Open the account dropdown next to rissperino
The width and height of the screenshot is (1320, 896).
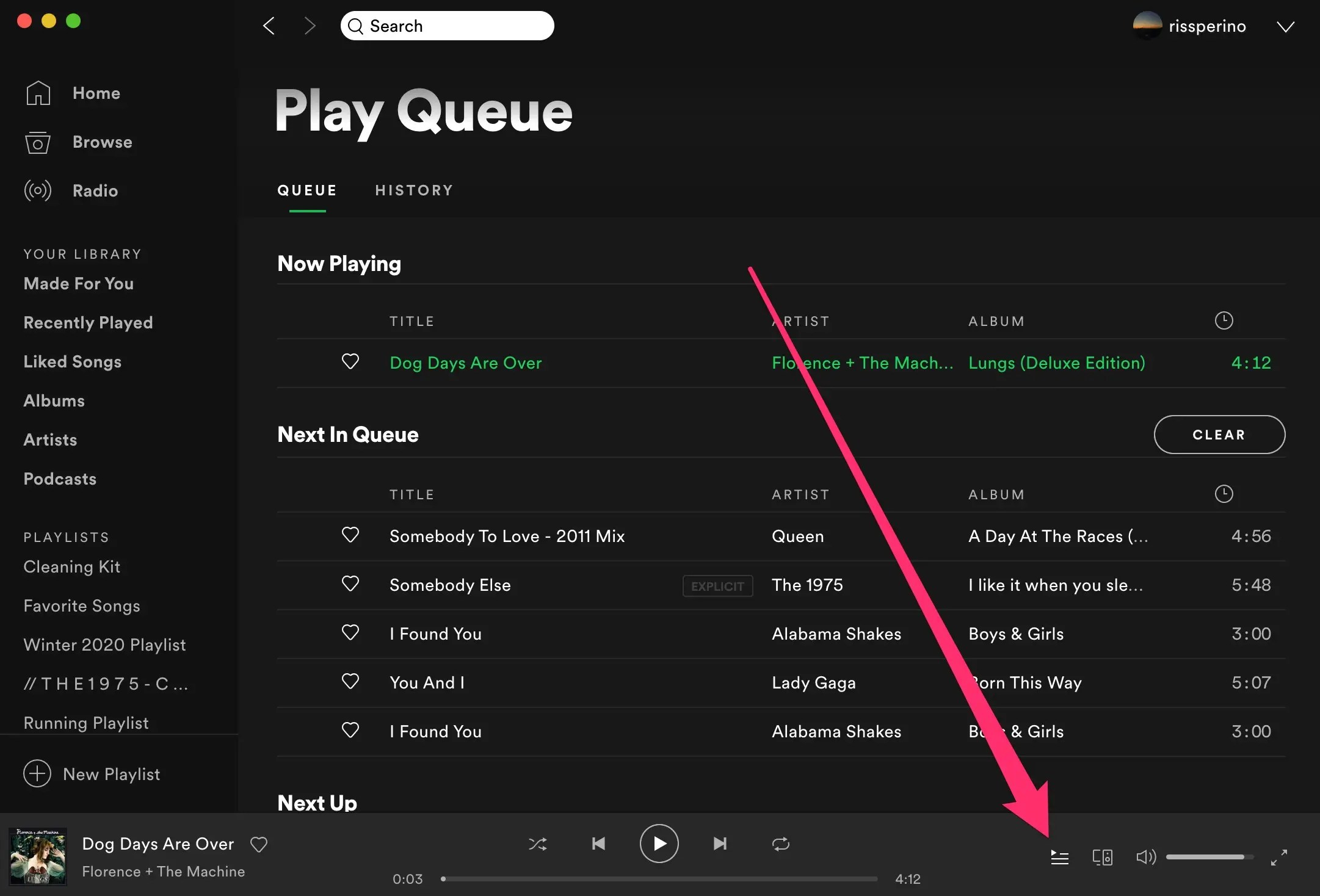[x=1285, y=26]
